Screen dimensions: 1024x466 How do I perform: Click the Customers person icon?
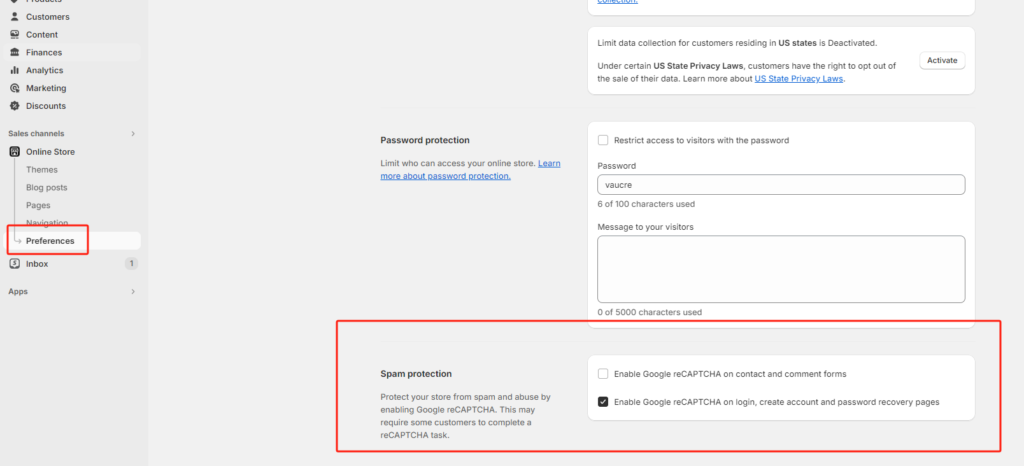pyautogui.click(x=15, y=17)
